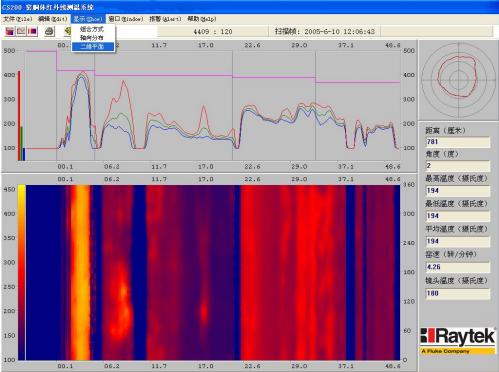Choose the middle entry of the display dropdown

coord(93,38)
